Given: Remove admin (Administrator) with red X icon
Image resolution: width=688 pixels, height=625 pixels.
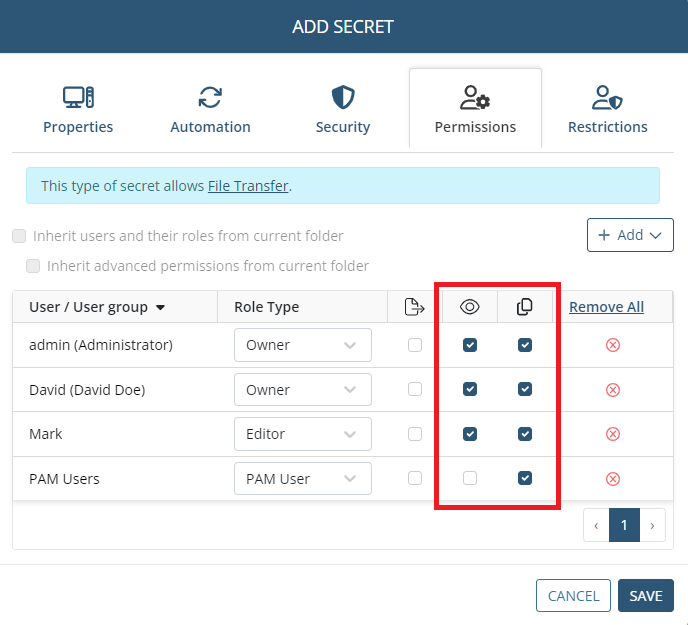Looking at the screenshot, I should click(613, 345).
